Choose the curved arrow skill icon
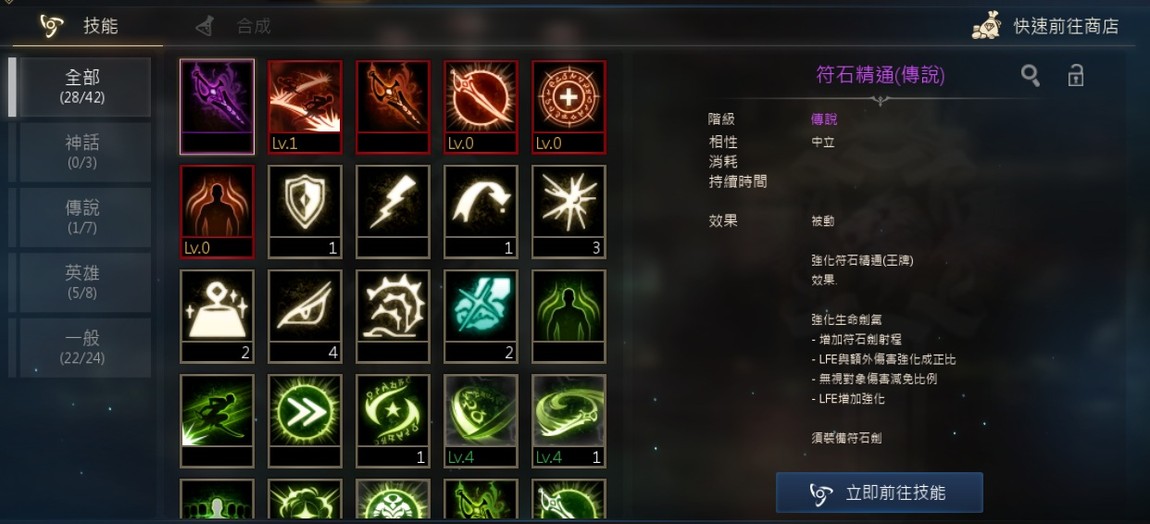1150x524 pixels. coord(481,212)
